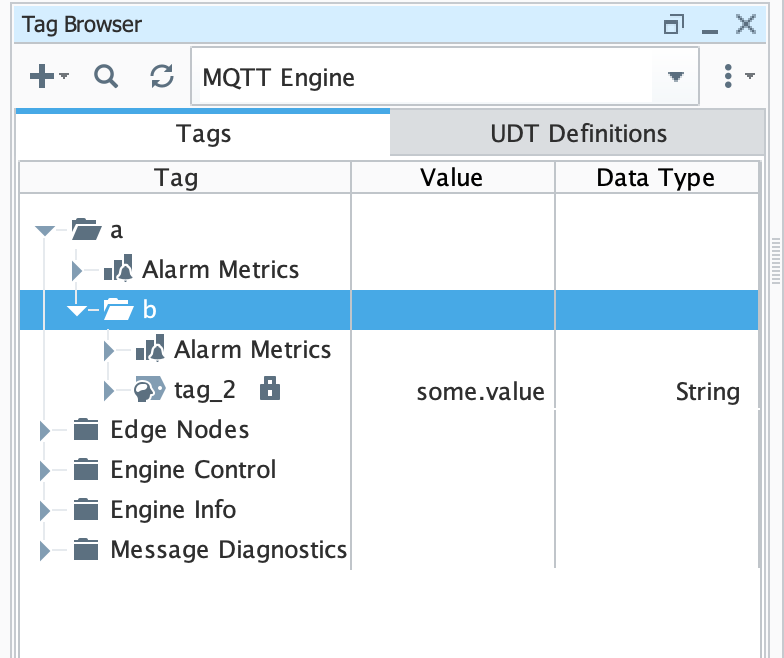Screen dimensions: 784x658
Task: Collapse the folder a tree node
Action: [44, 230]
